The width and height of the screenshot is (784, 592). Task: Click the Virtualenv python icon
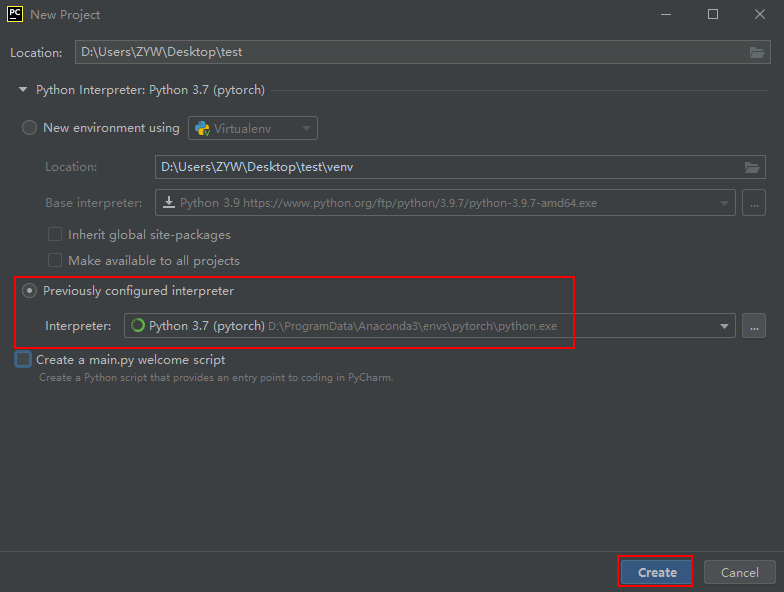[x=202, y=128]
